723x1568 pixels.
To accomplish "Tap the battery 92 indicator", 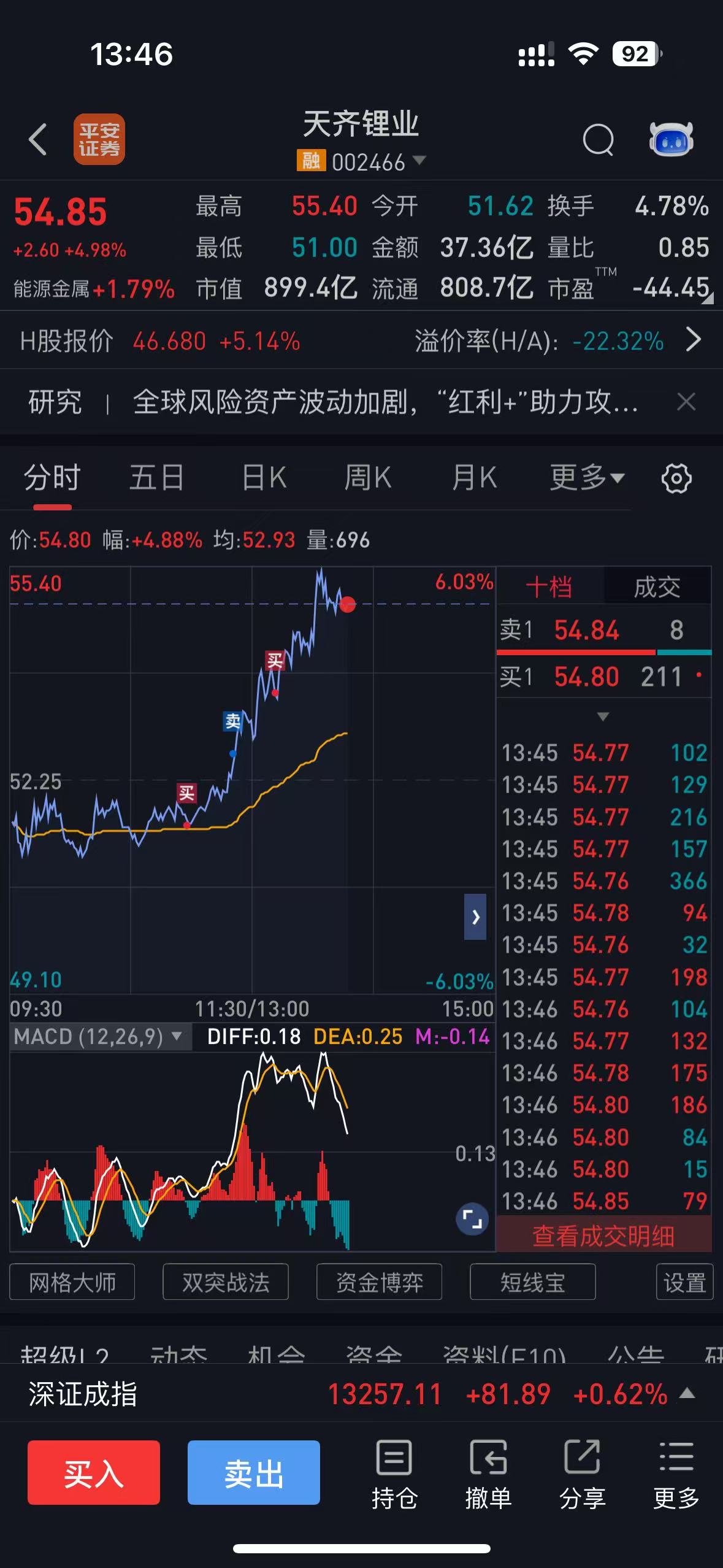I will 637,54.
